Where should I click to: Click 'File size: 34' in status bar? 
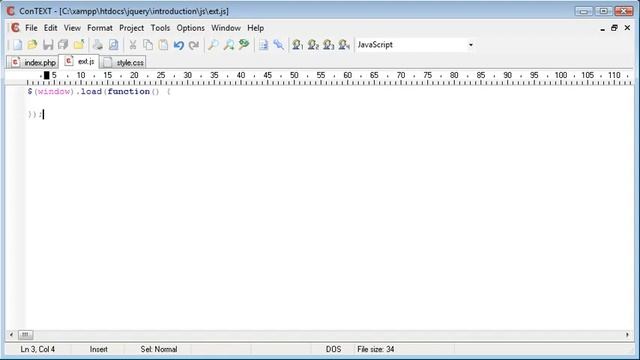[376, 349]
